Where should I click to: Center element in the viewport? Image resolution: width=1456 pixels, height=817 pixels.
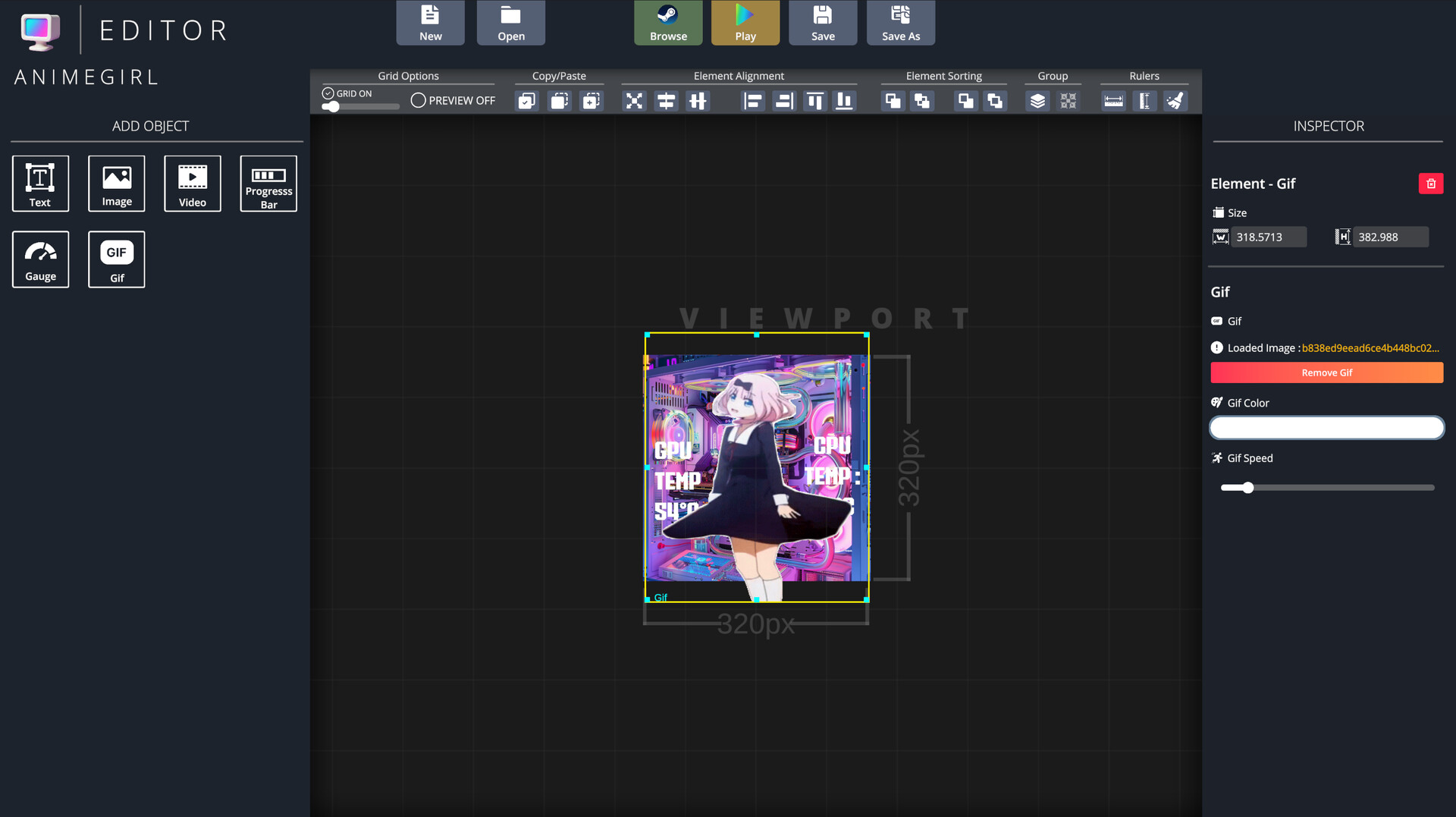[x=634, y=101]
